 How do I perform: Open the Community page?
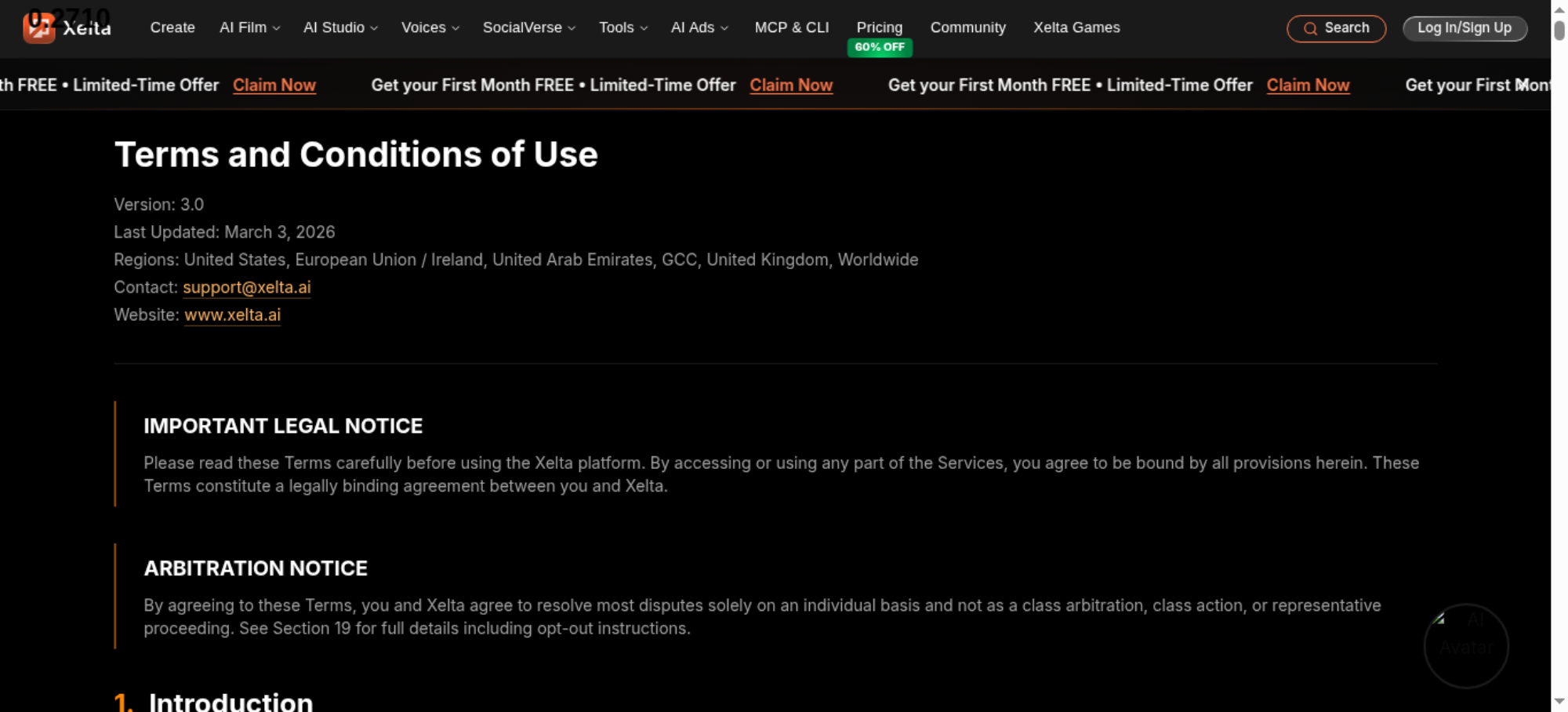click(967, 27)
